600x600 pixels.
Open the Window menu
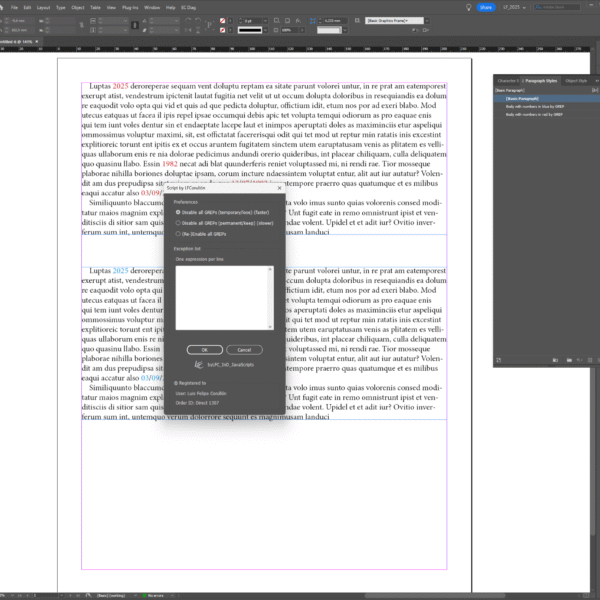click(x=152, y=8)
